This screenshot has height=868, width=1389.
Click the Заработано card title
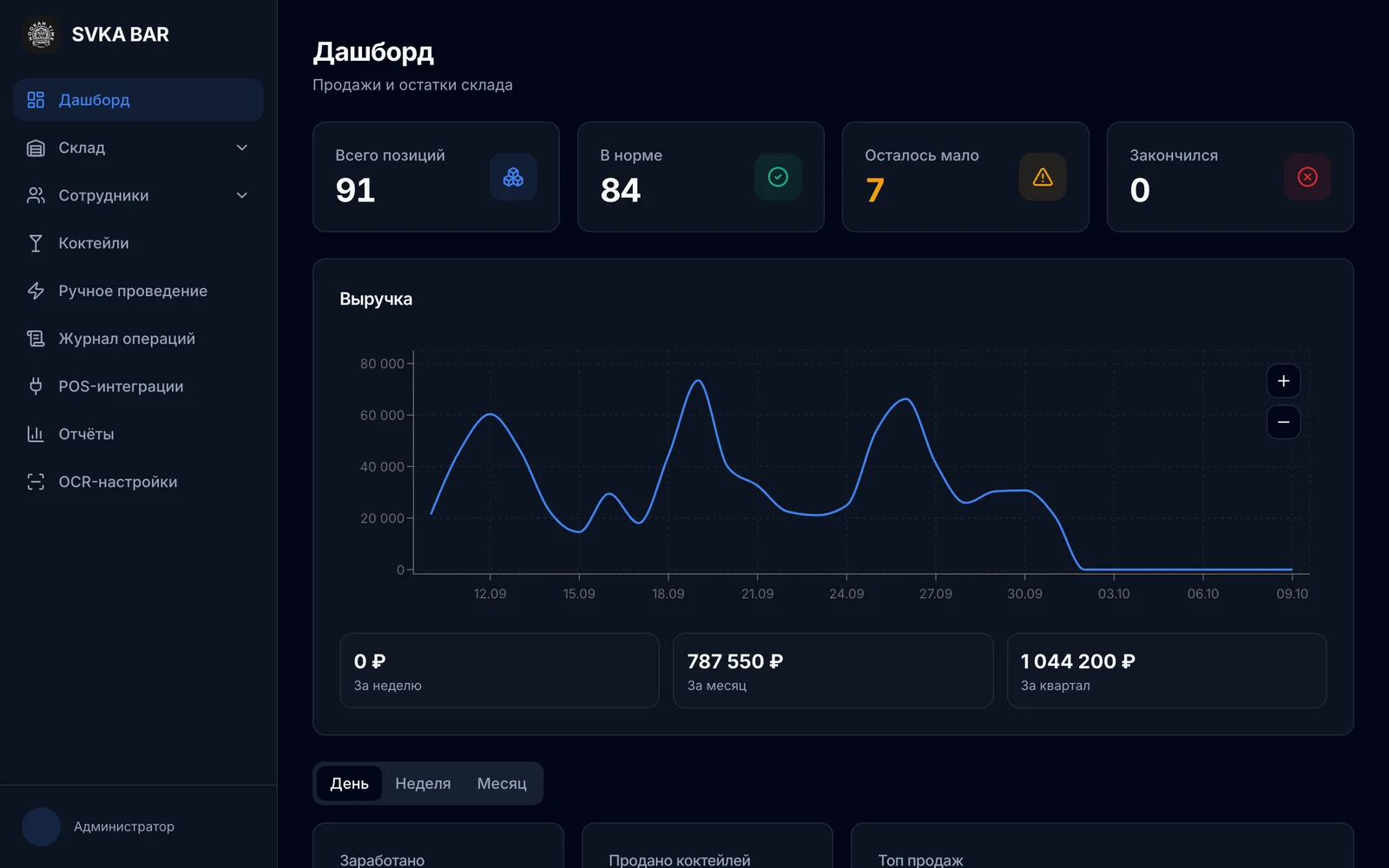coord(382,860)
